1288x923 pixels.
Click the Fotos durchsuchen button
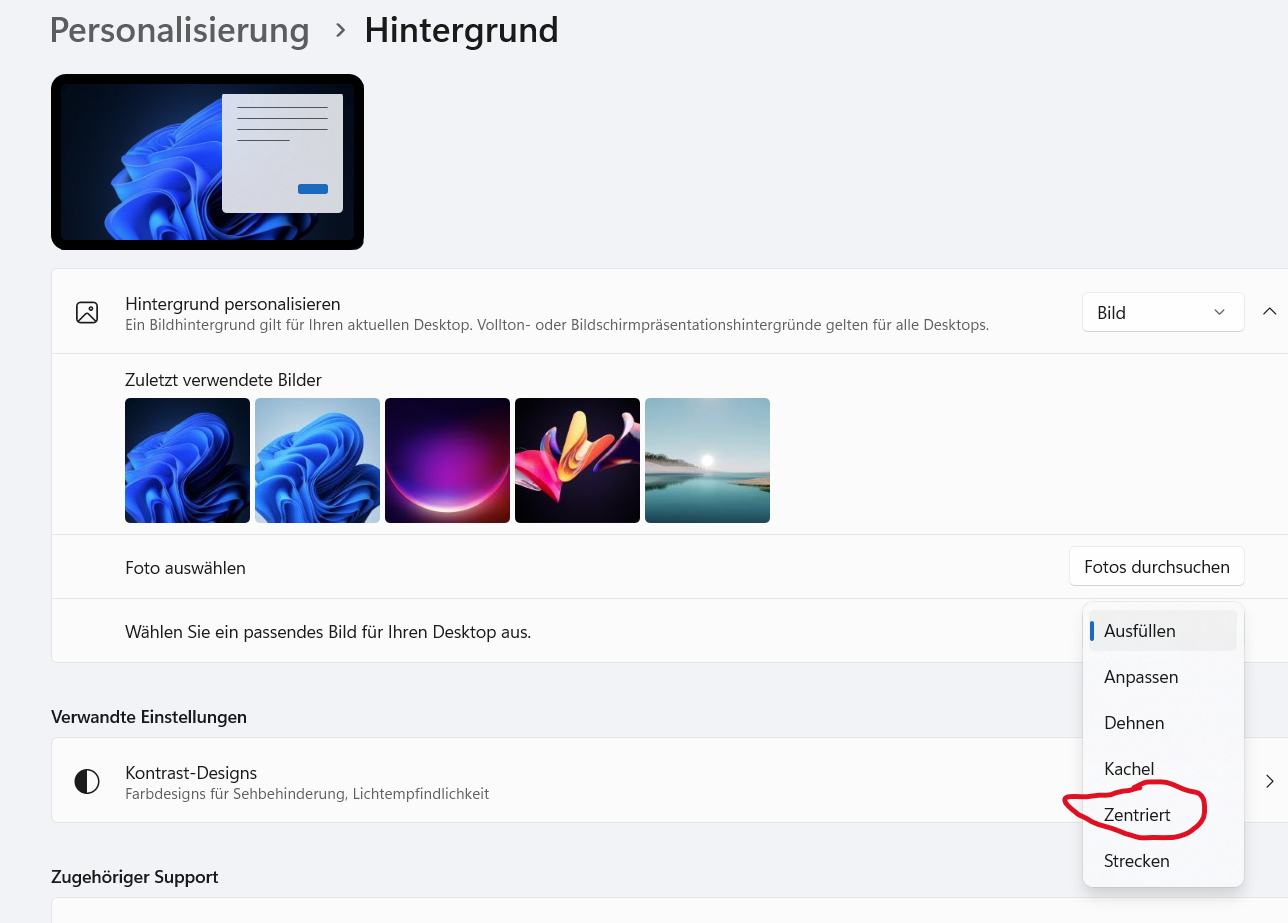[1157, 567]
